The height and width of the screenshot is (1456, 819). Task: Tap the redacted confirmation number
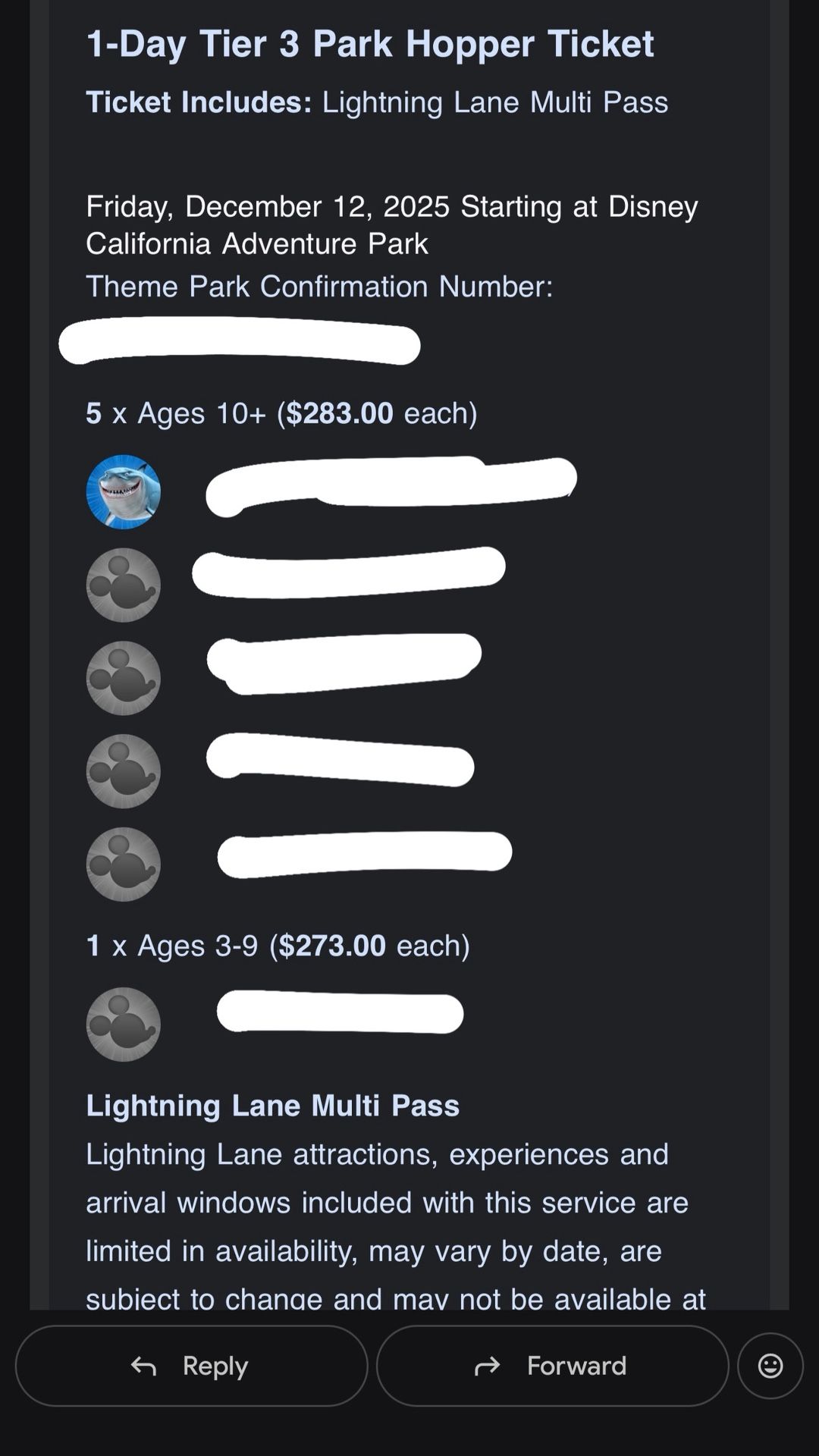point(240,342)
